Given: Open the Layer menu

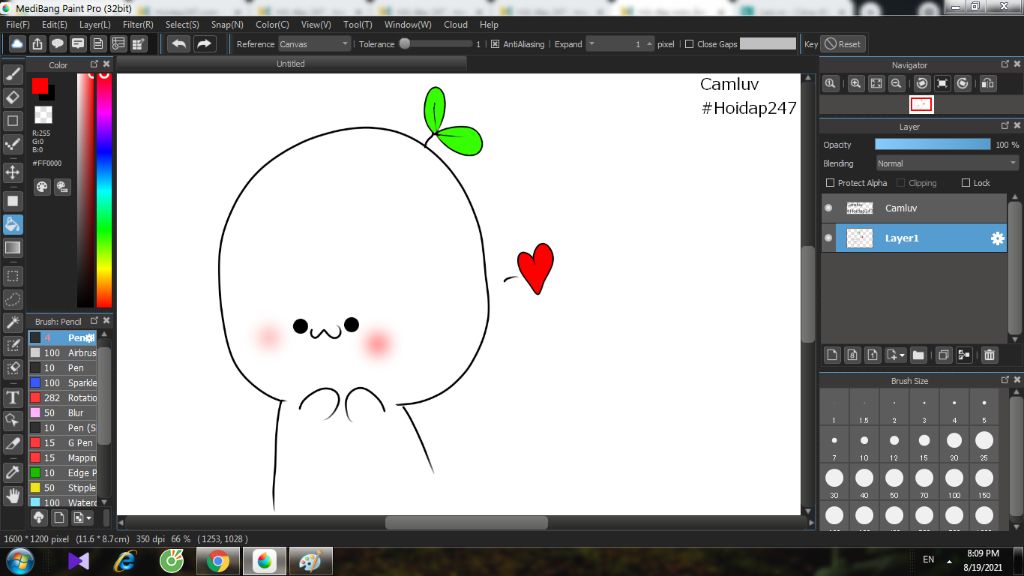Looking at the screenshot, I should (95, 24).
